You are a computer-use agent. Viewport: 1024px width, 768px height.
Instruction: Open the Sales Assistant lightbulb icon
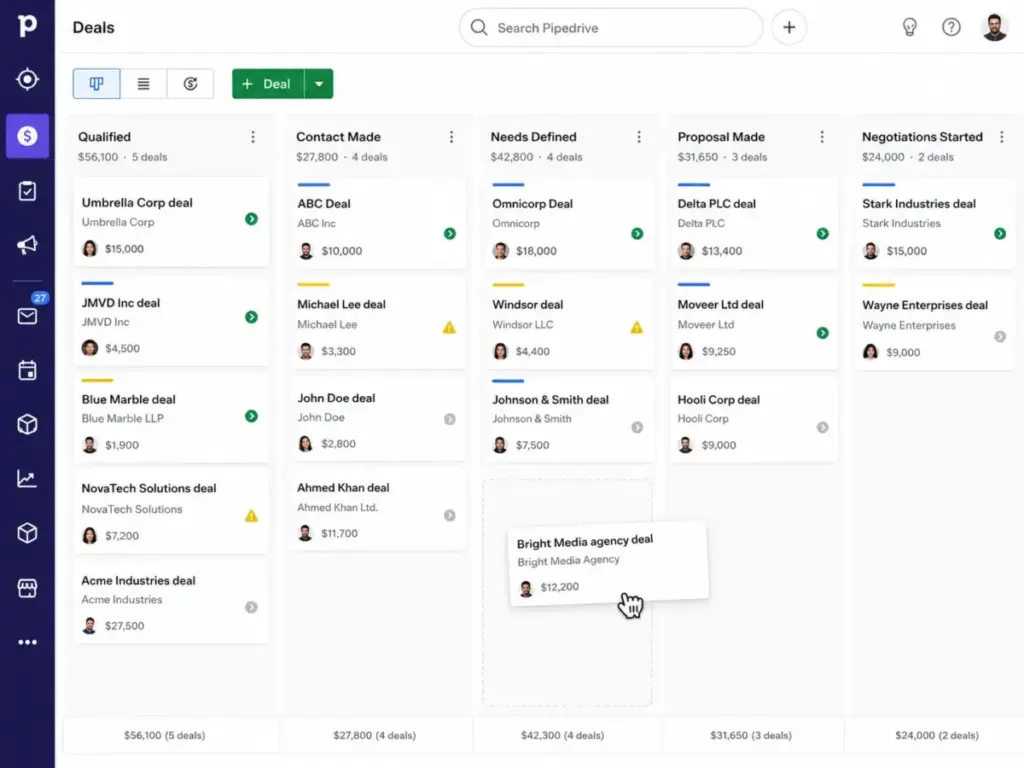(909, 27)
